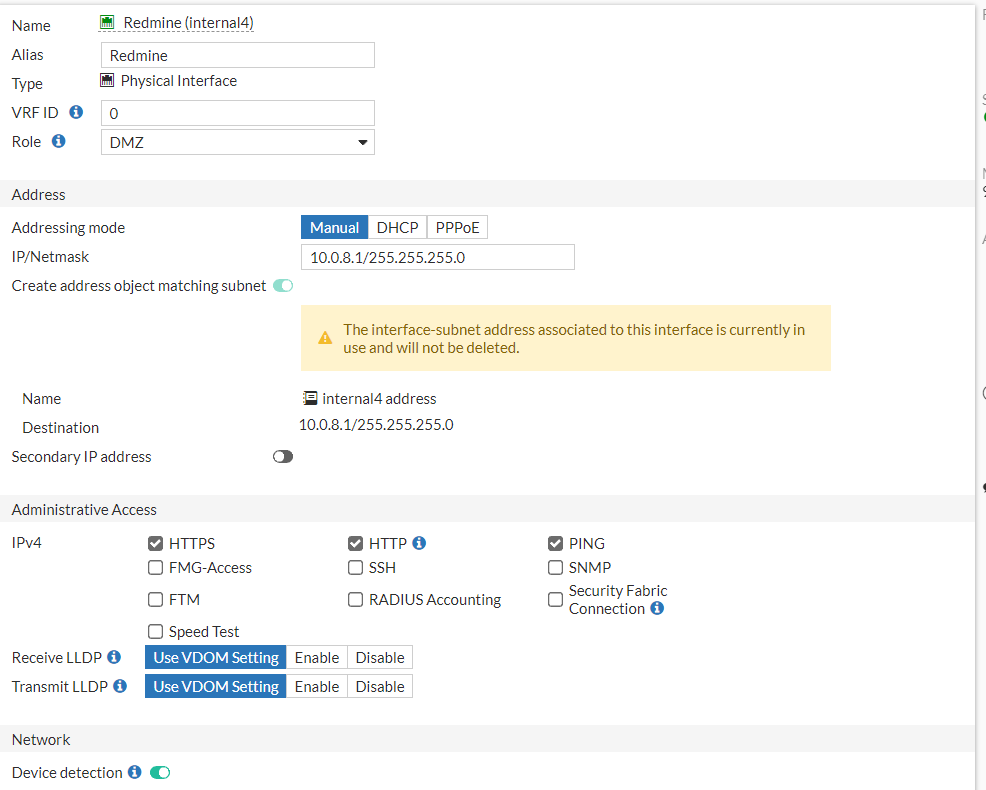
Task: Enable SSH administrative access
Action: pyautogui.click(x=355, y=568)
